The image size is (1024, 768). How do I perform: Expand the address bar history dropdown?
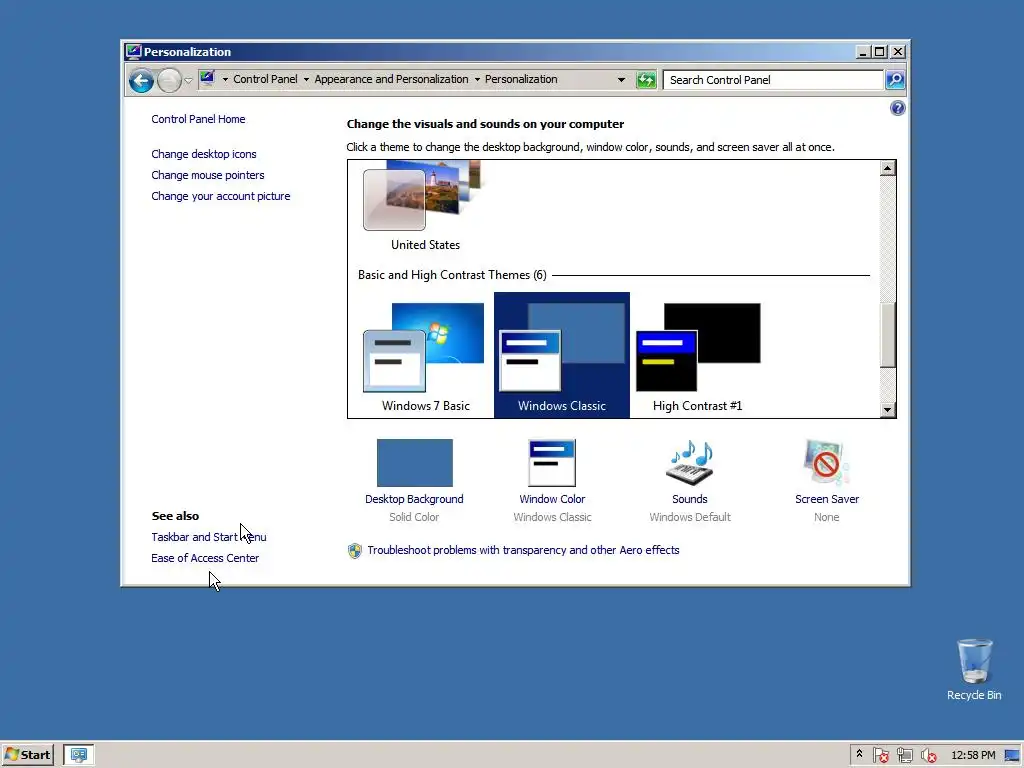click(x=621, y=80)
